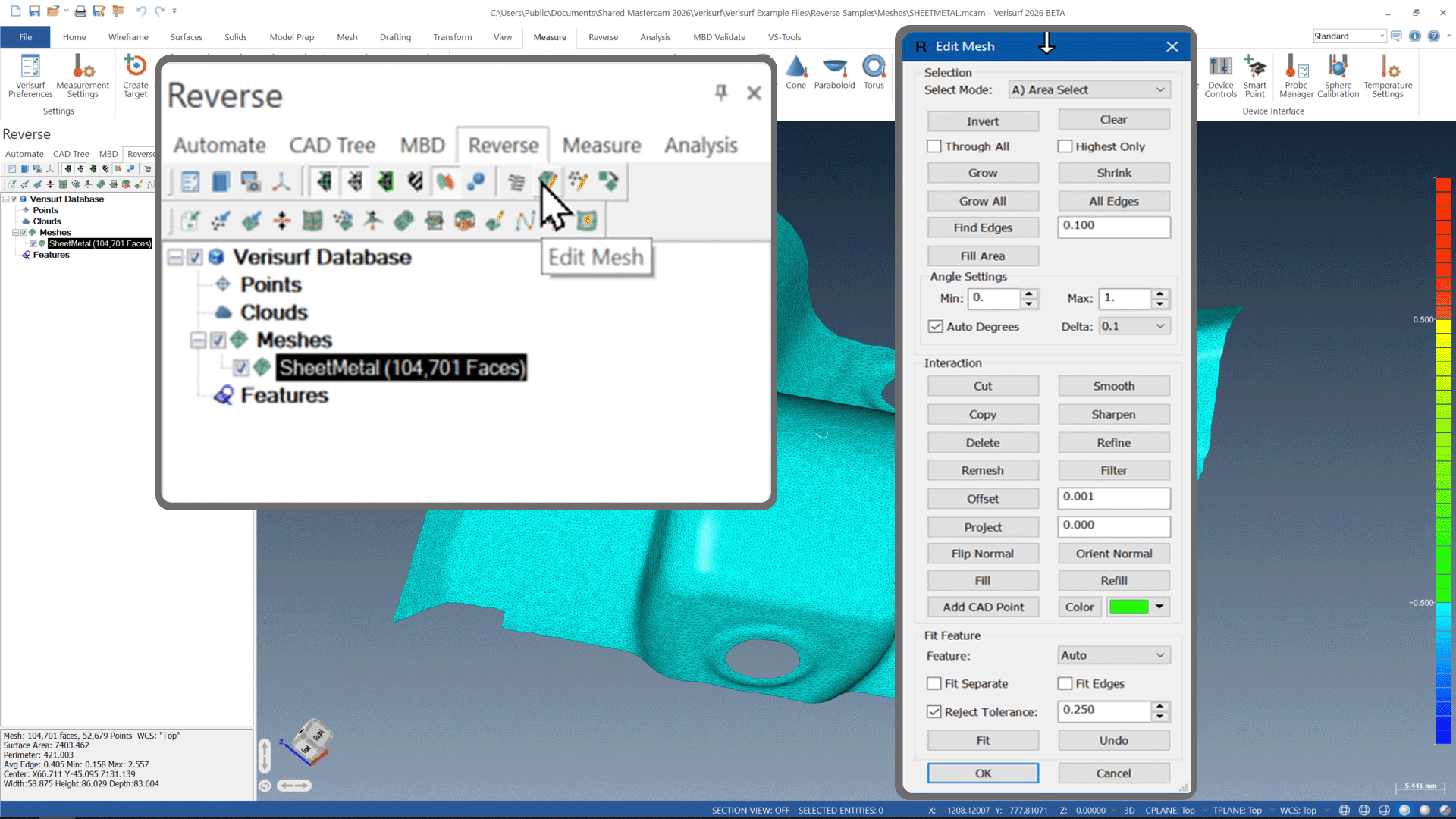Image resolution: width=1456 pixels, height=819 pixels.
Task: Enable the Highest Only checkbox
Action: tap(1065, 146)
